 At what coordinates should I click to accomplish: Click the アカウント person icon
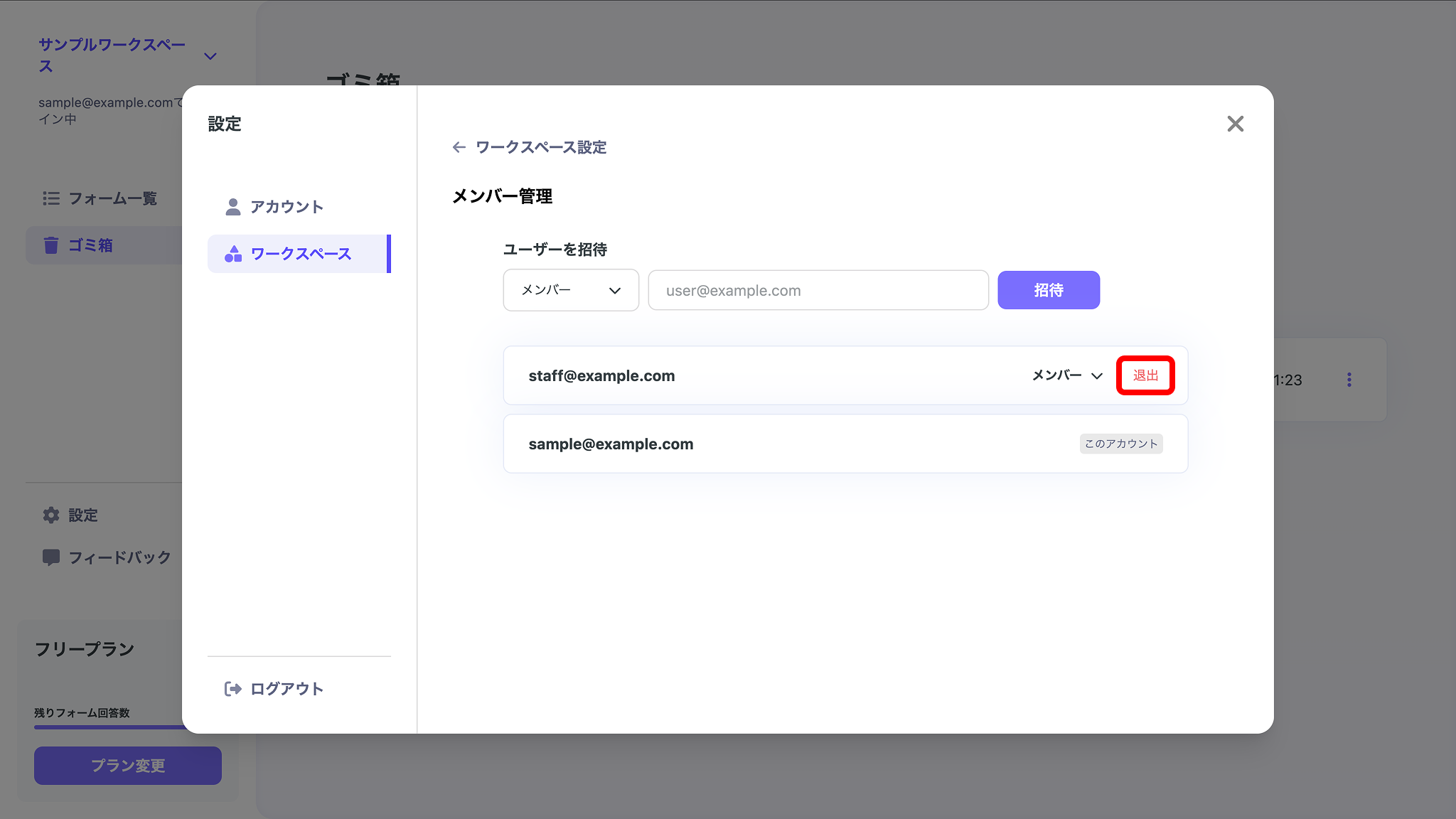pos(232,207)
